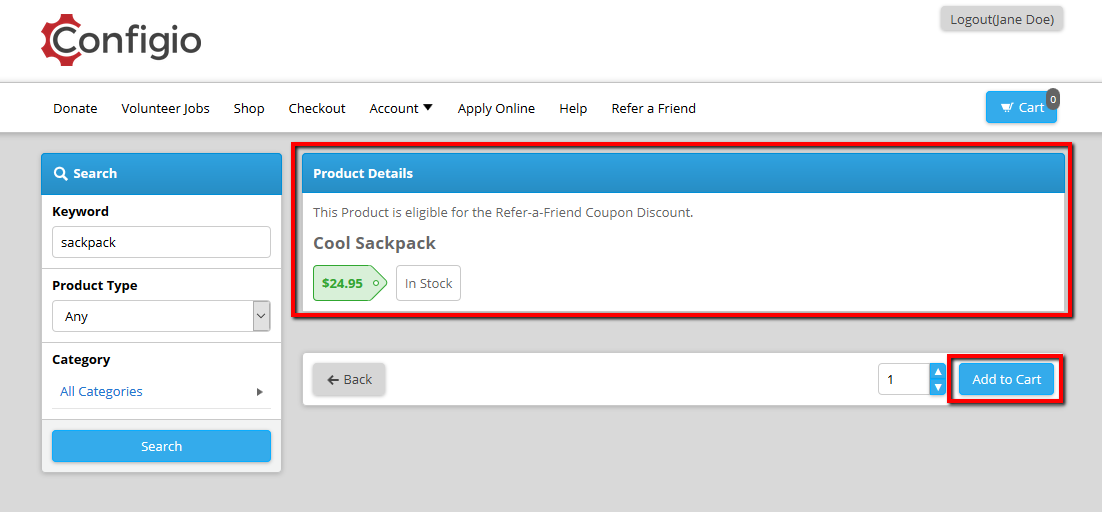The height and width of the screenshot is (512, 1102).
Task: Click the Back button
Action: pos(349,379)
